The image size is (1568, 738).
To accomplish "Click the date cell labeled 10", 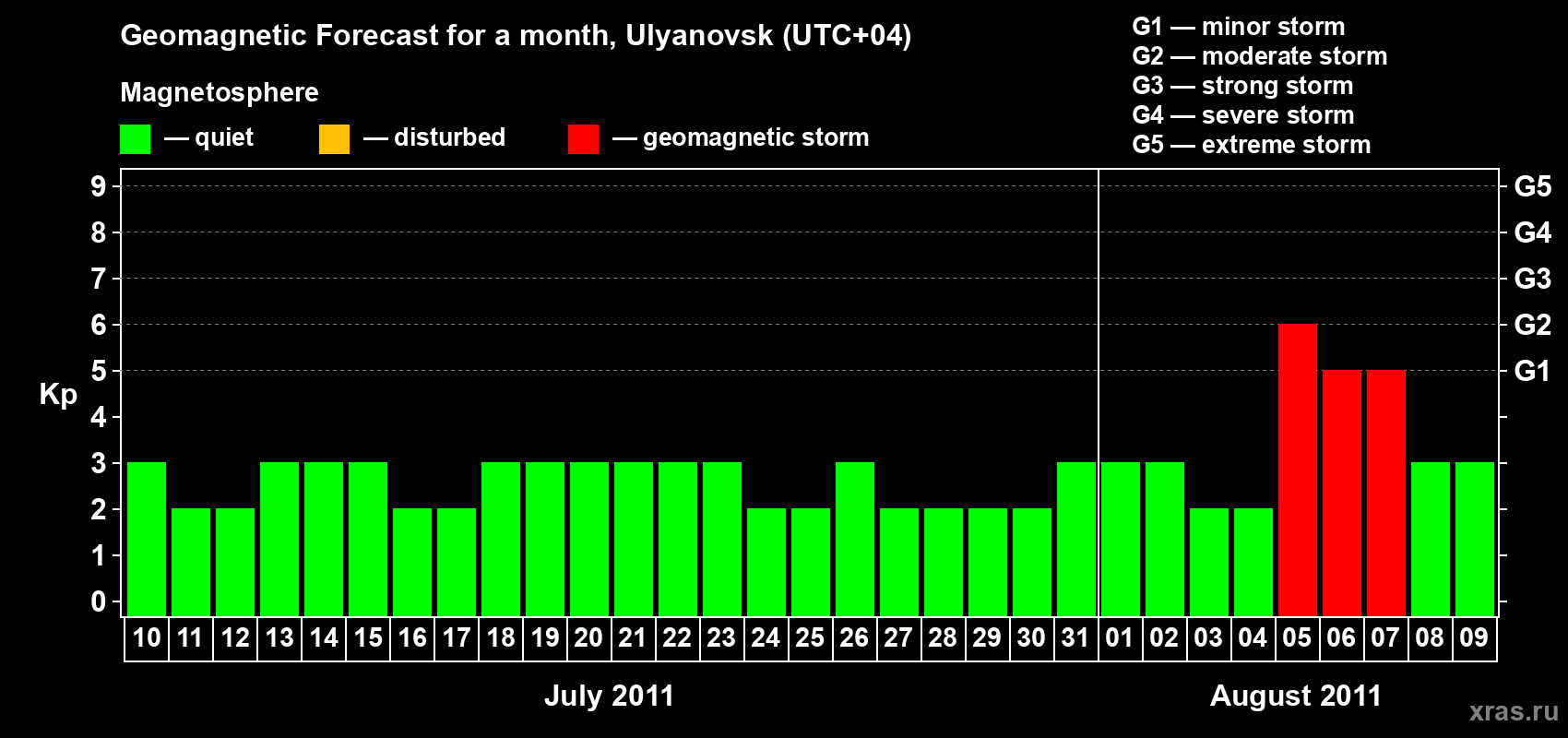I will (147, 638).
